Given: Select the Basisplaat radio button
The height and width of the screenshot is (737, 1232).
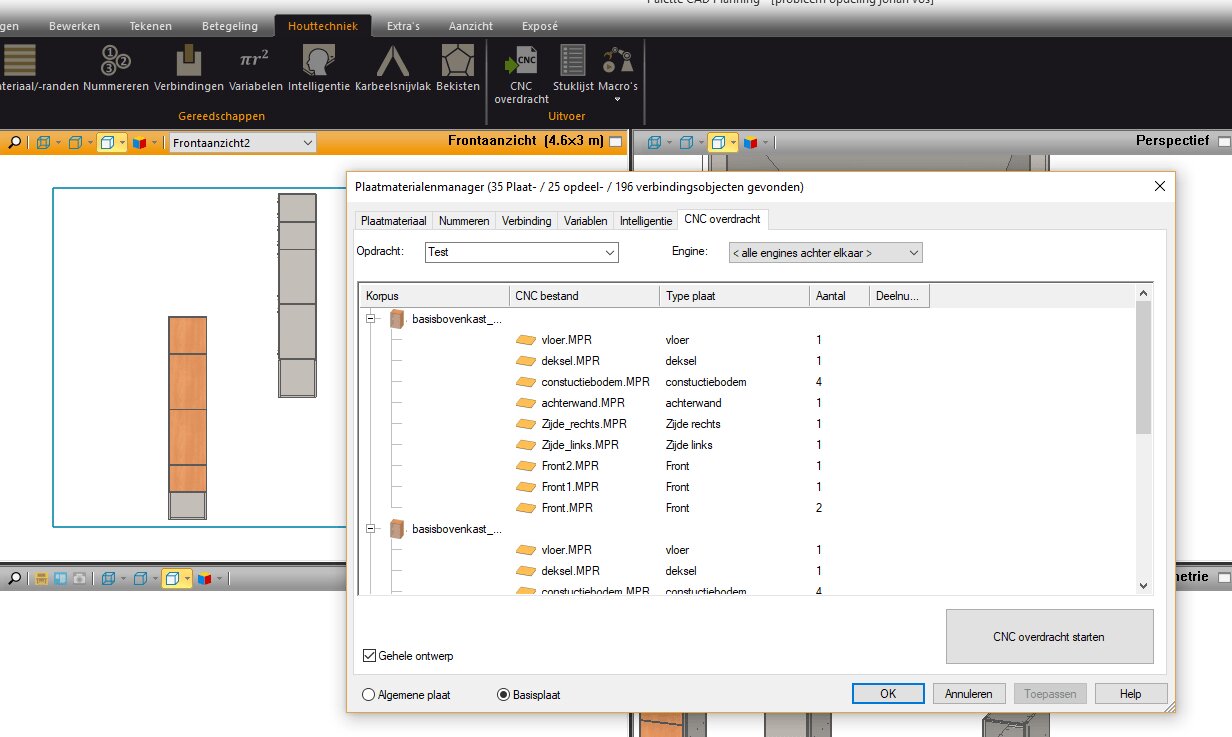Looking at the screenshot, I should (504, 694).
